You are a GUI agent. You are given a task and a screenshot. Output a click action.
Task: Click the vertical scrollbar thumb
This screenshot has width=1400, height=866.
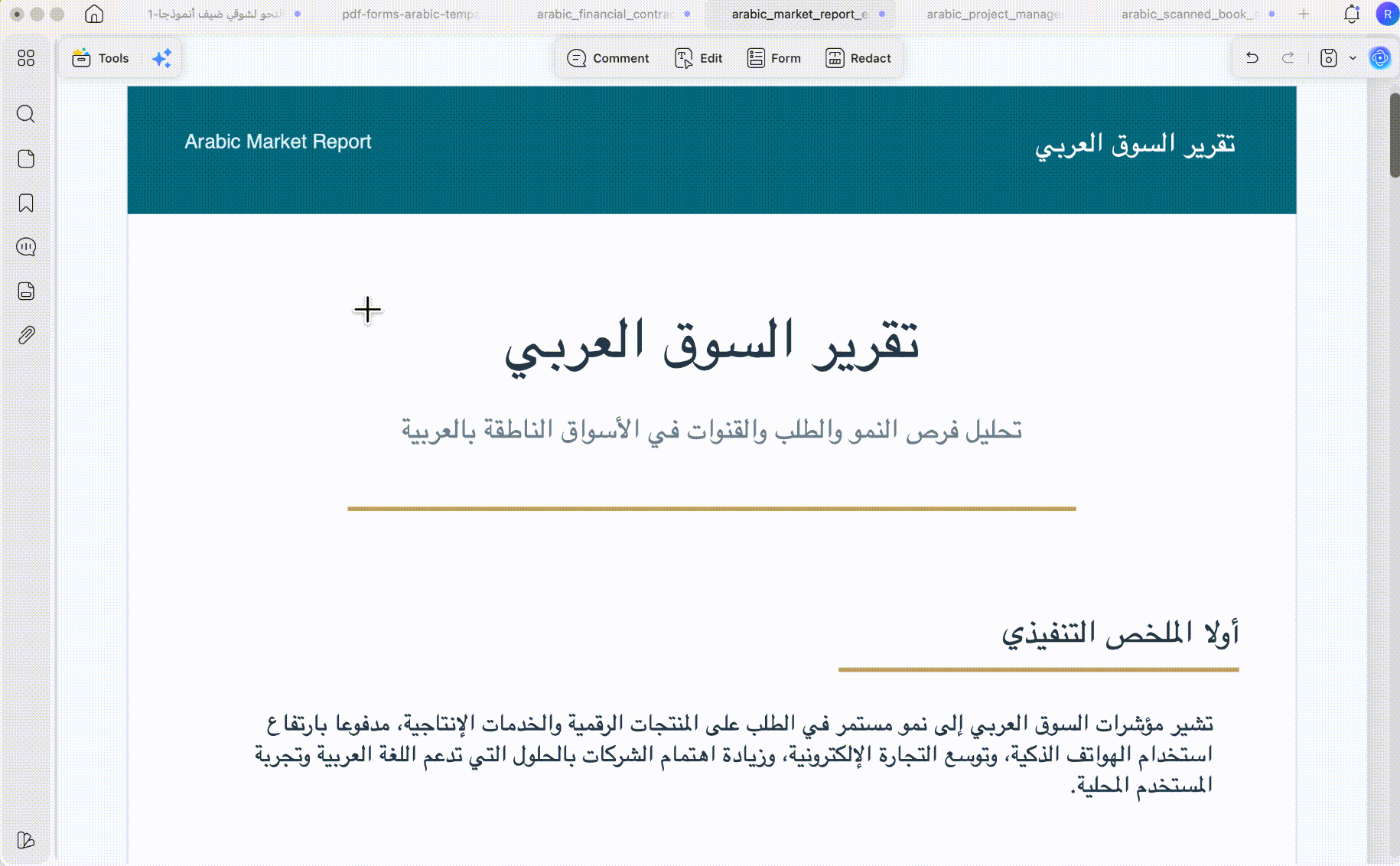[x=1395, y=135]
